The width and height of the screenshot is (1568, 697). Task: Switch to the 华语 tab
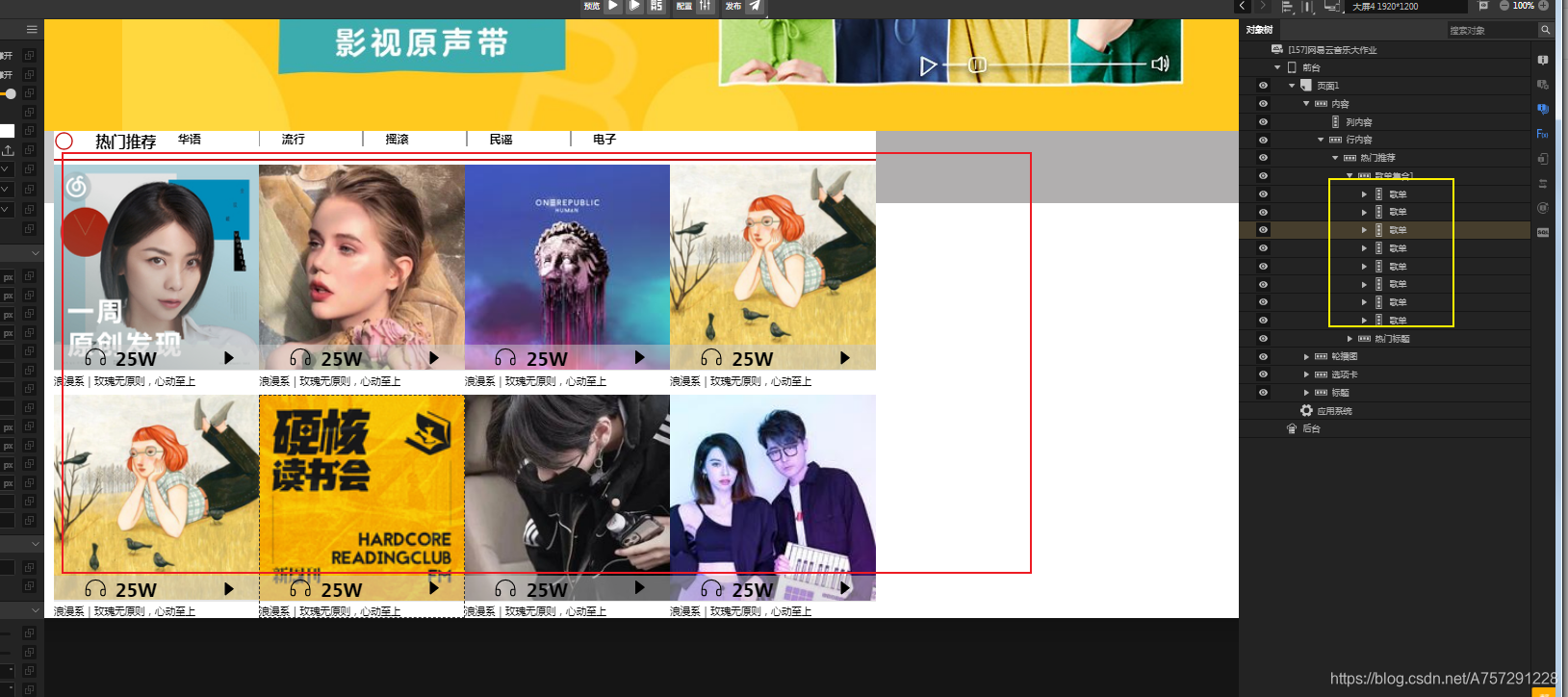click(x=190, y=140)
